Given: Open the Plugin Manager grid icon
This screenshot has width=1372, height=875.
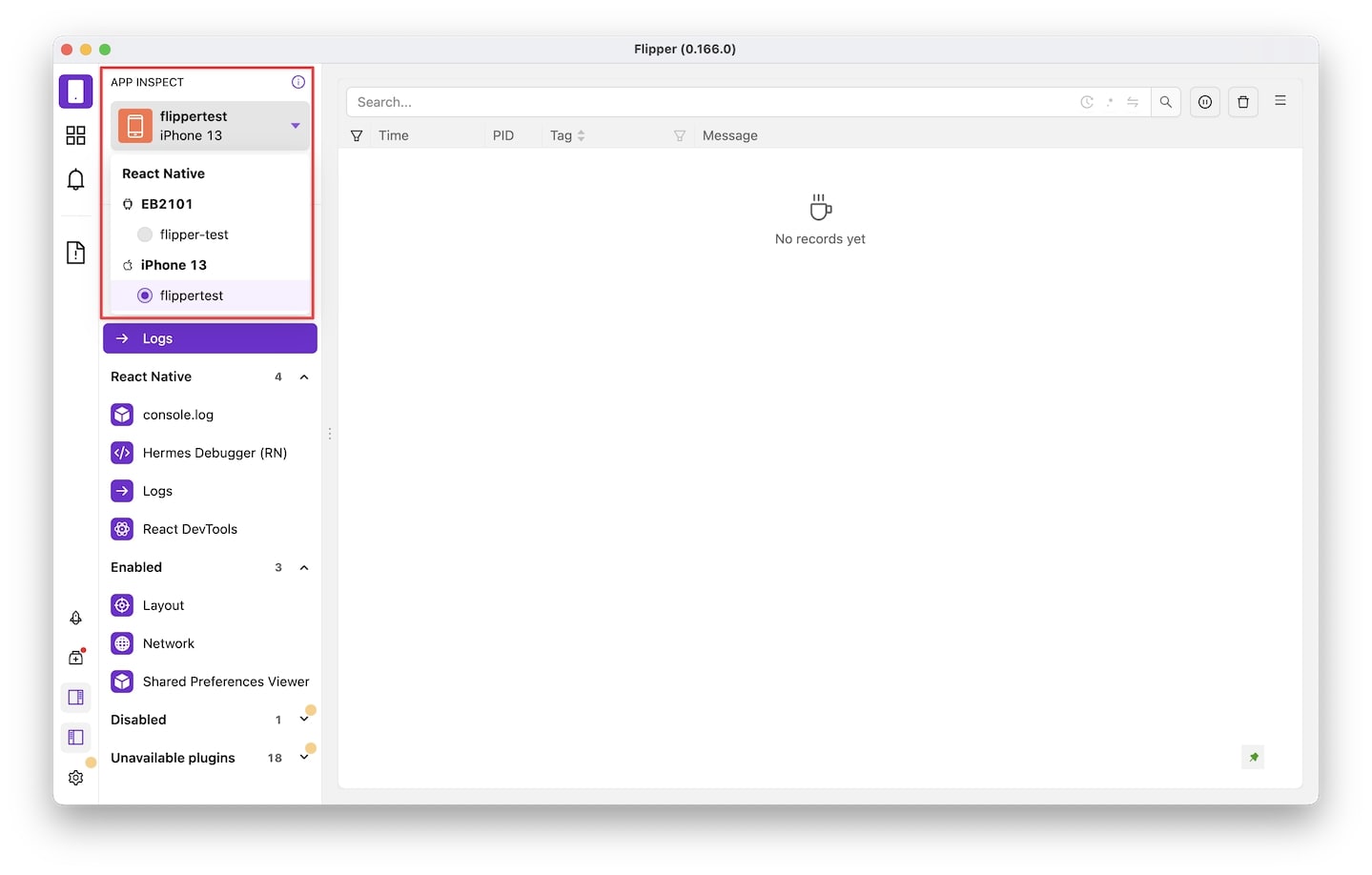Looking at the screenshot, I should click(75, 135).
